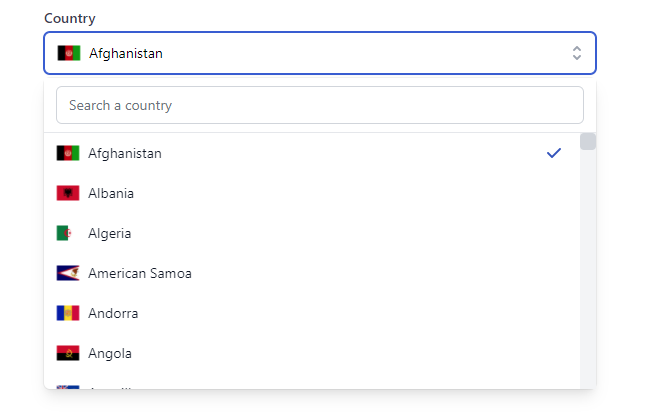
Task: Choose Angola from the country list
Action: pyautogui.click(x=110, y=353)
